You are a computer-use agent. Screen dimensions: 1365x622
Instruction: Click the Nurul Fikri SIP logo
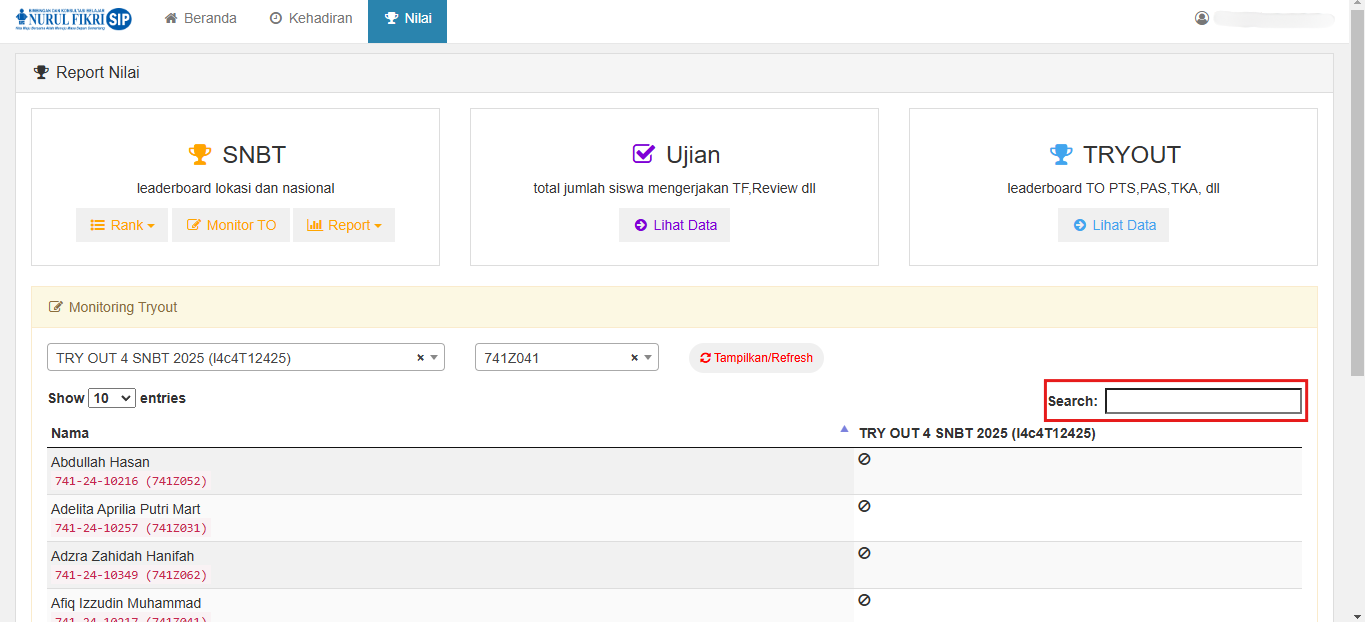(x=73, y=19)
